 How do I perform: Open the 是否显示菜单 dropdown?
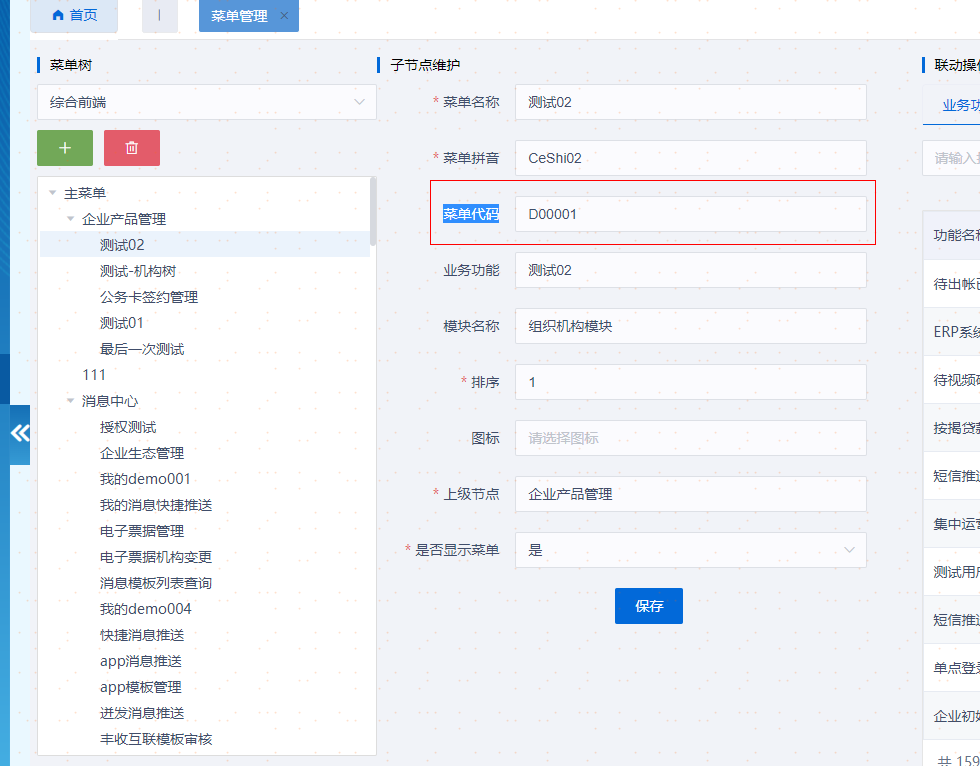pos(690,550)
